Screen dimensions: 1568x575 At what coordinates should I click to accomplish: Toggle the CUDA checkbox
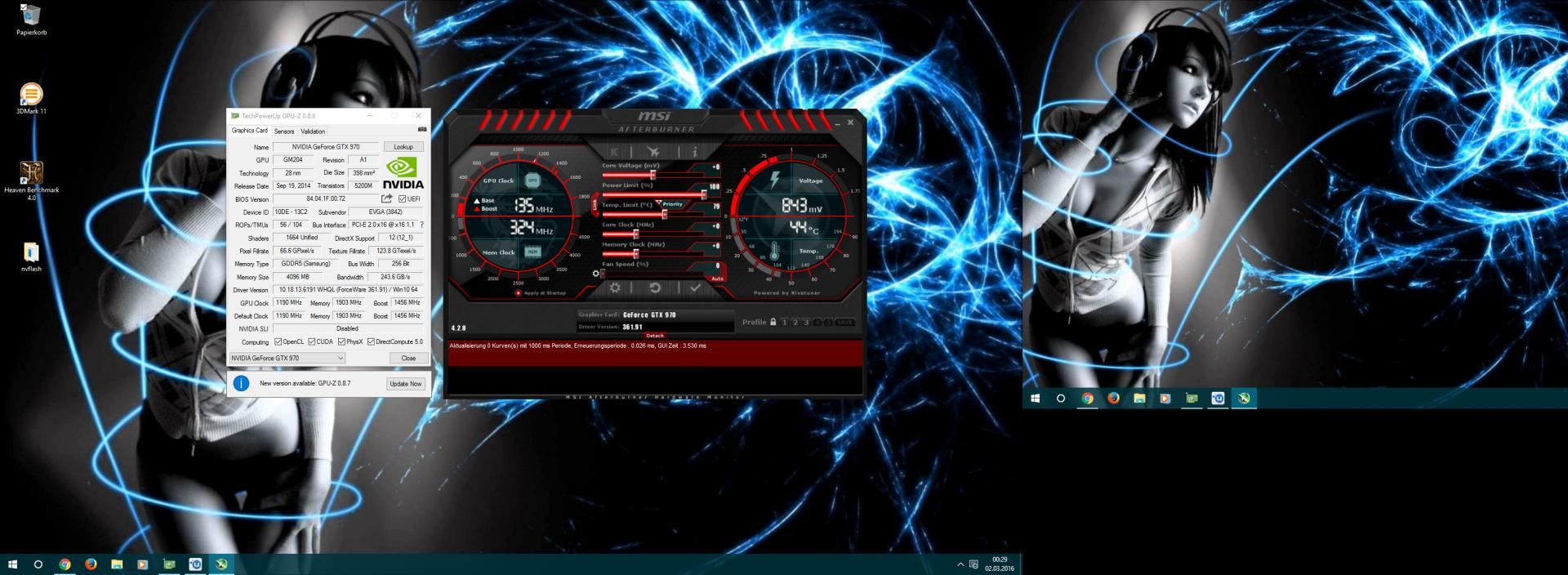(311, 342)
